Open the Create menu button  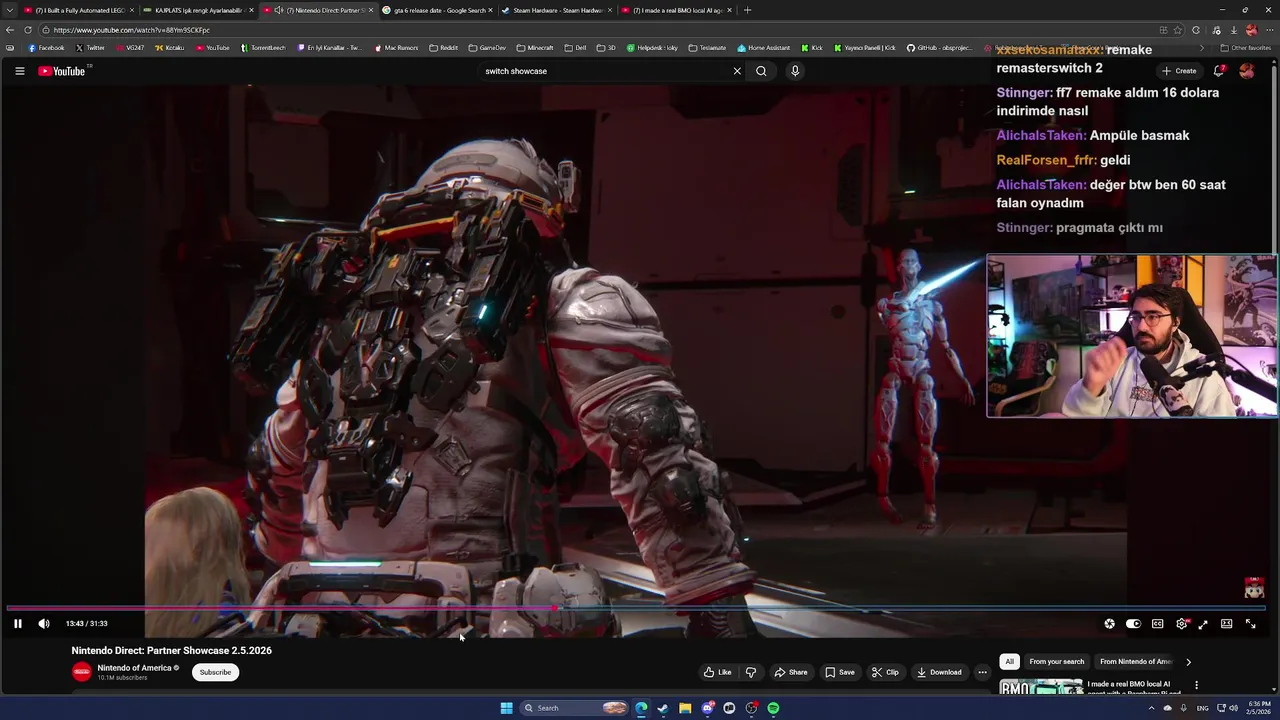pyautogui.click(x=1179, y=71)
